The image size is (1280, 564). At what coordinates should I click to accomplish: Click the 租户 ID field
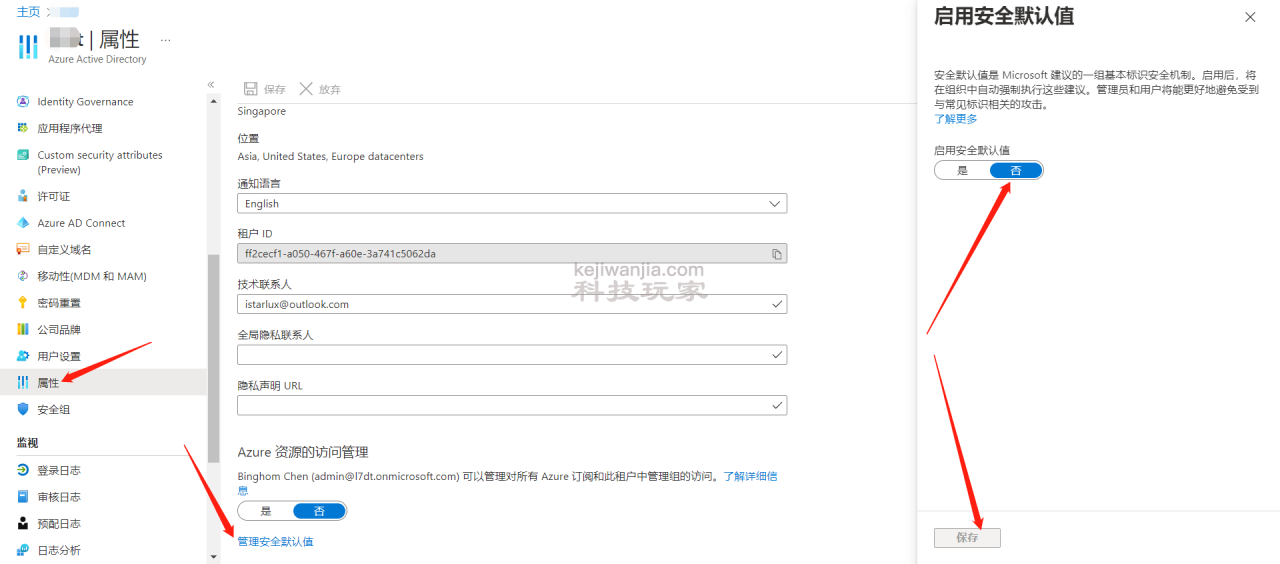coord(512,254)
